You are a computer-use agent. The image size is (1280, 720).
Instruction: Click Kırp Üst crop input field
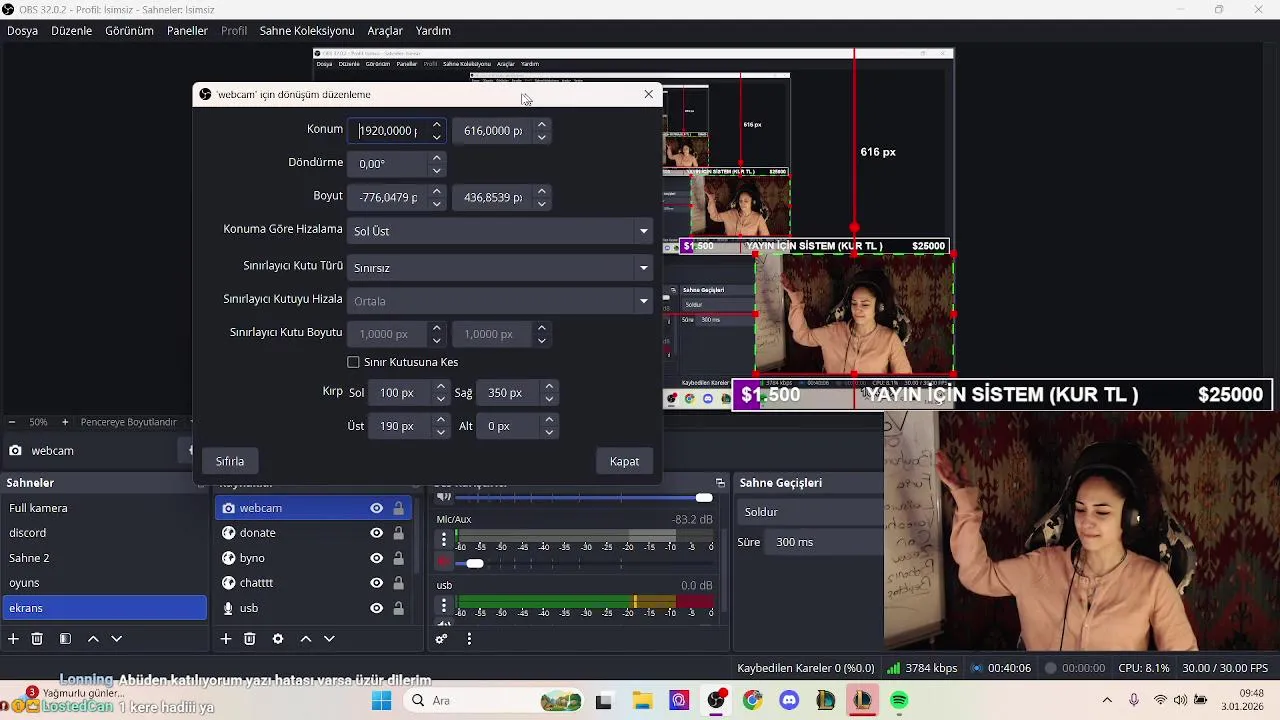(x=400, y=426)
